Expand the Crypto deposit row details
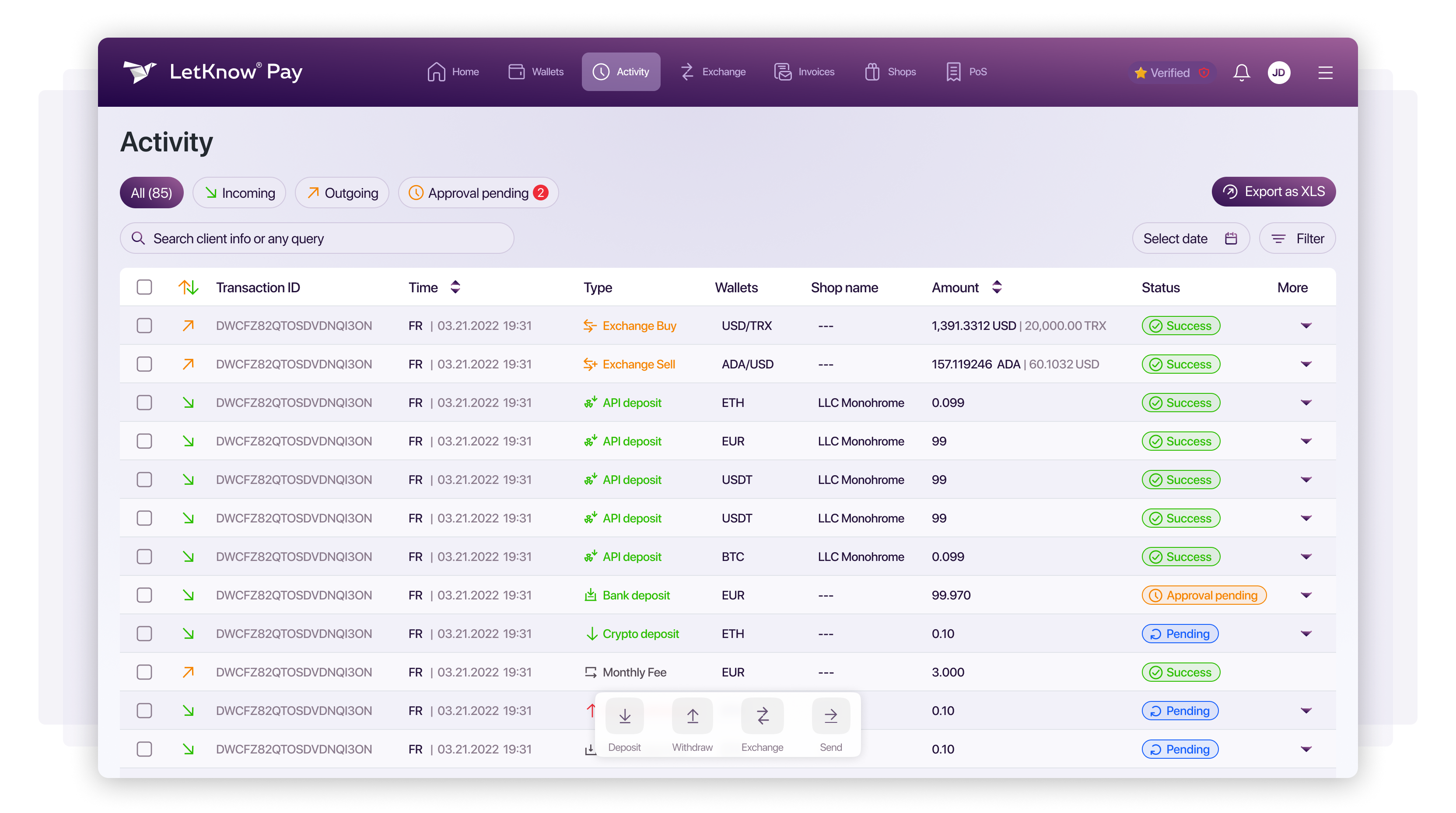This screenshot has width=1456, height=813. click(1305, 633)
